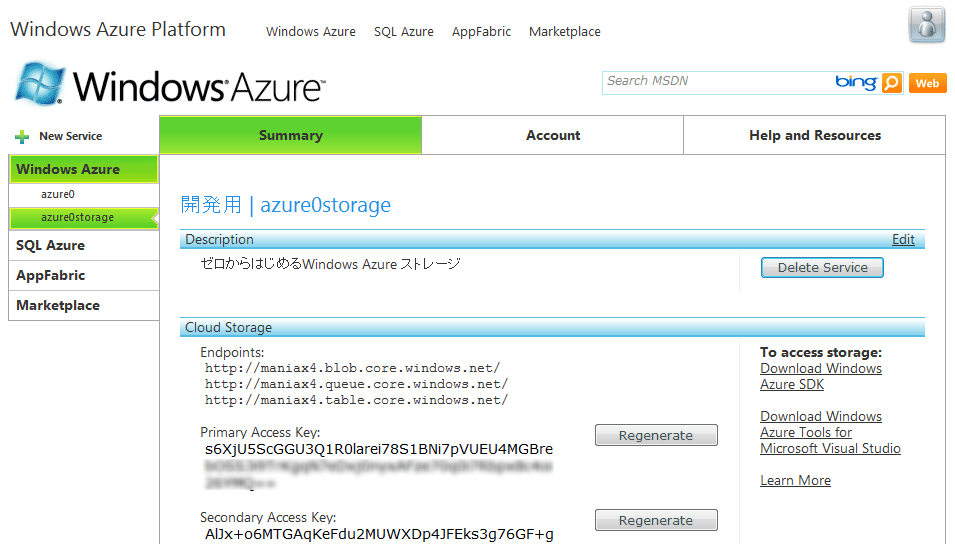Select the azure0storage sidebar item
This screenshot has height=544, width=955.
point(83,217)
